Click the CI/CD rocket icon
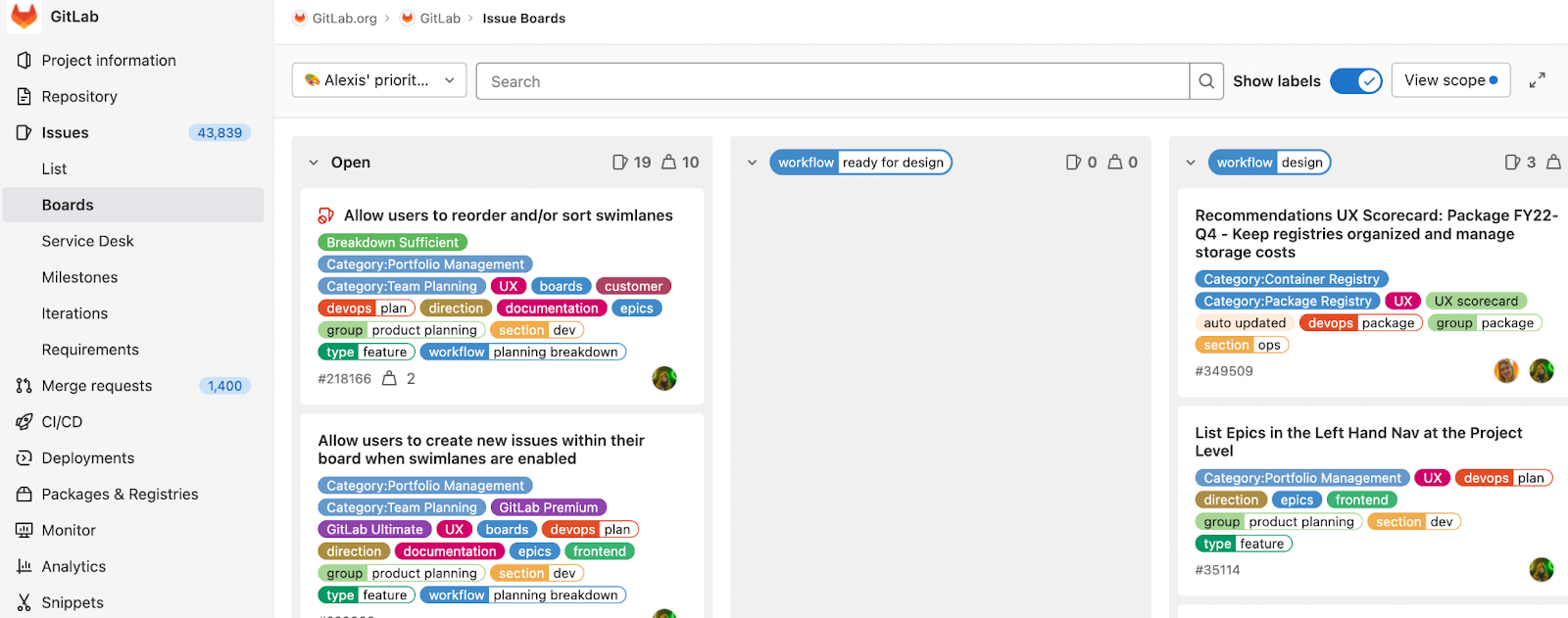The height and width of the screenshot is (618, 1568). [x=24, y=422]
